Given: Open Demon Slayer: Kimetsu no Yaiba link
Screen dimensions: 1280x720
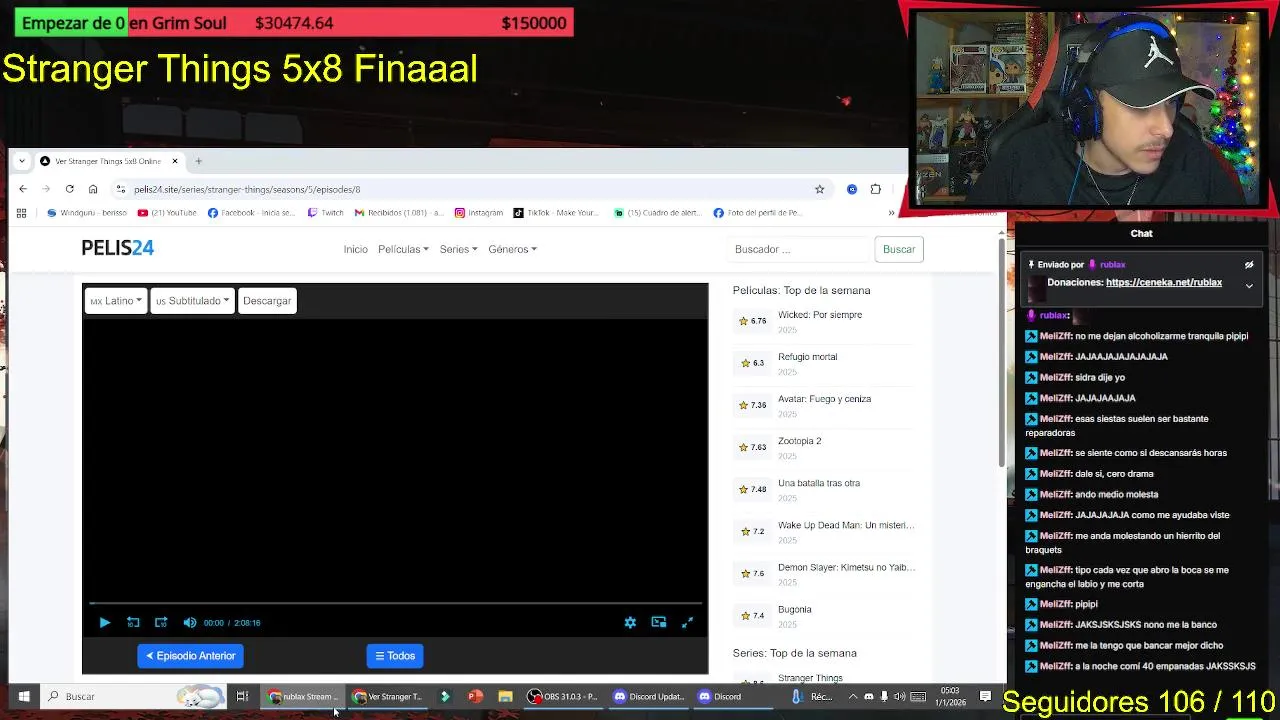Looking at the screenshot, I should point(846,567).
